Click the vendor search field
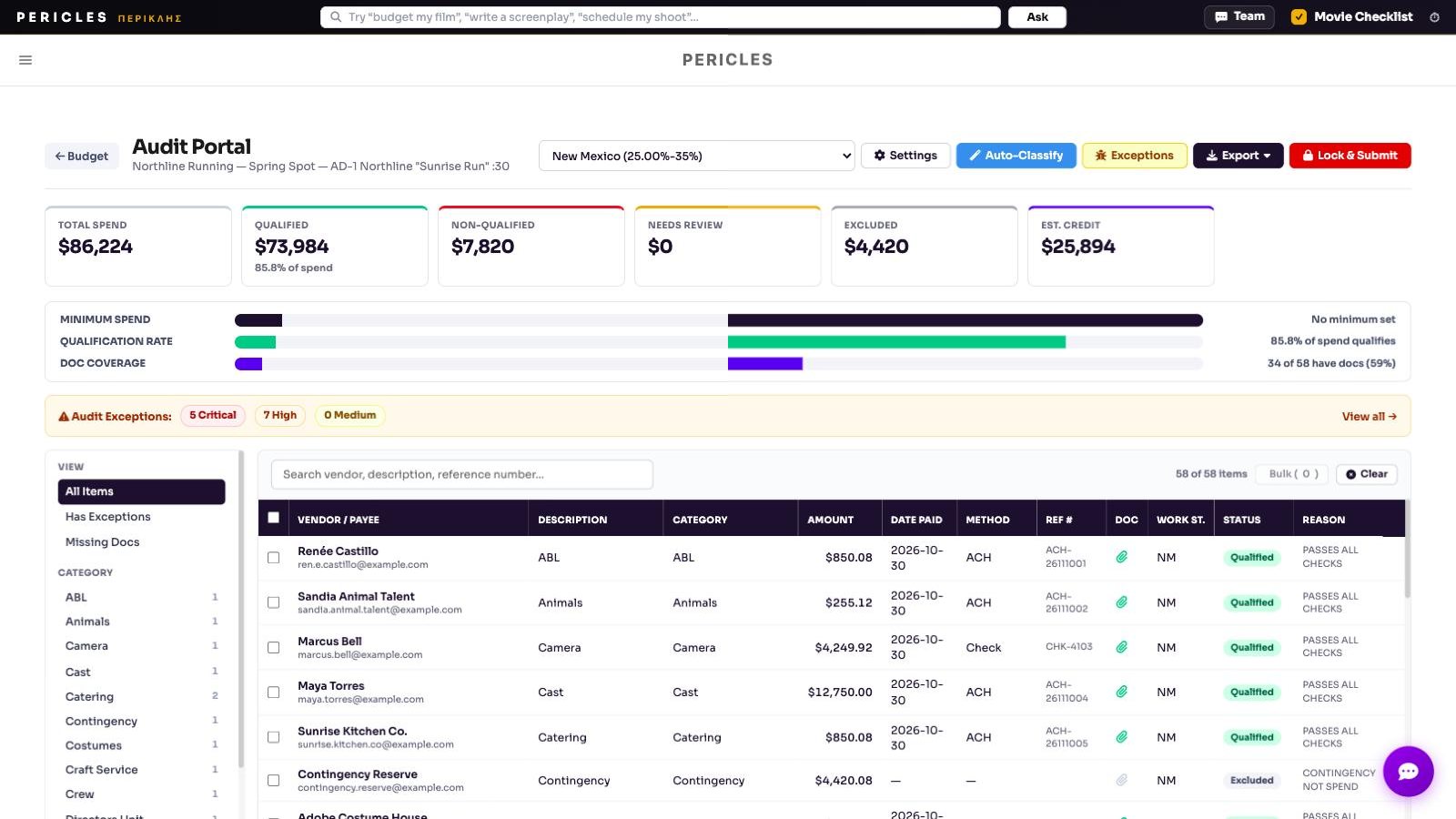1456x819 pixels. point(462,474)
